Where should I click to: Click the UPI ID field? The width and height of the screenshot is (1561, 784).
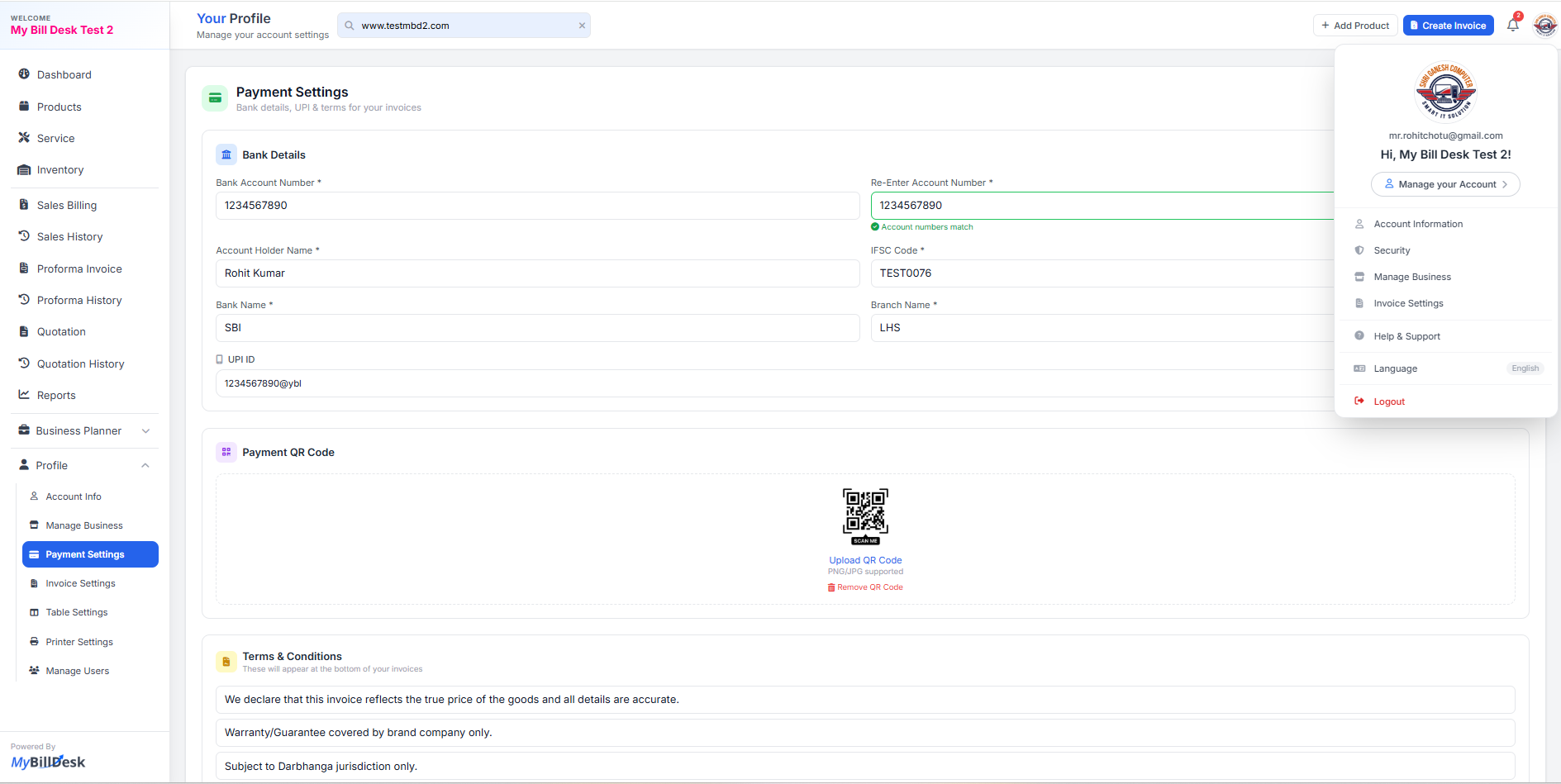click(x=775, y=383)
